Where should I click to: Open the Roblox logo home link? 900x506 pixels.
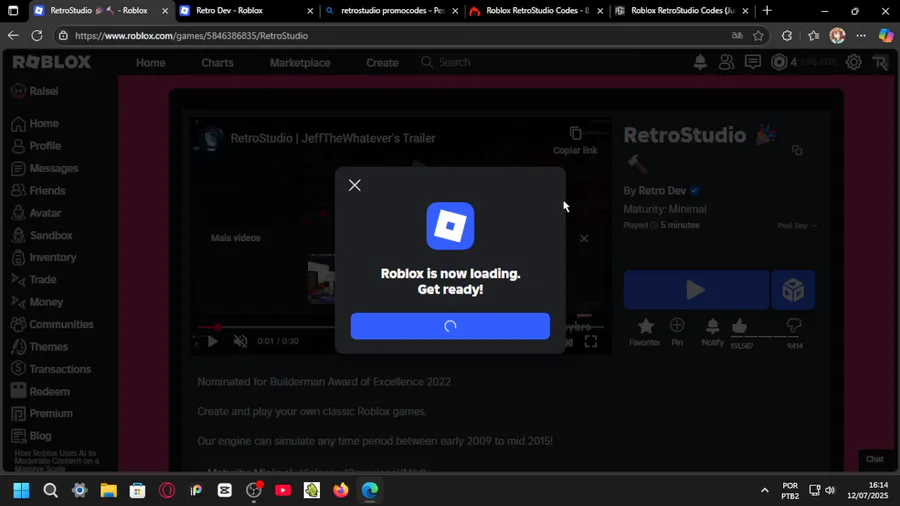pos(52,62)
